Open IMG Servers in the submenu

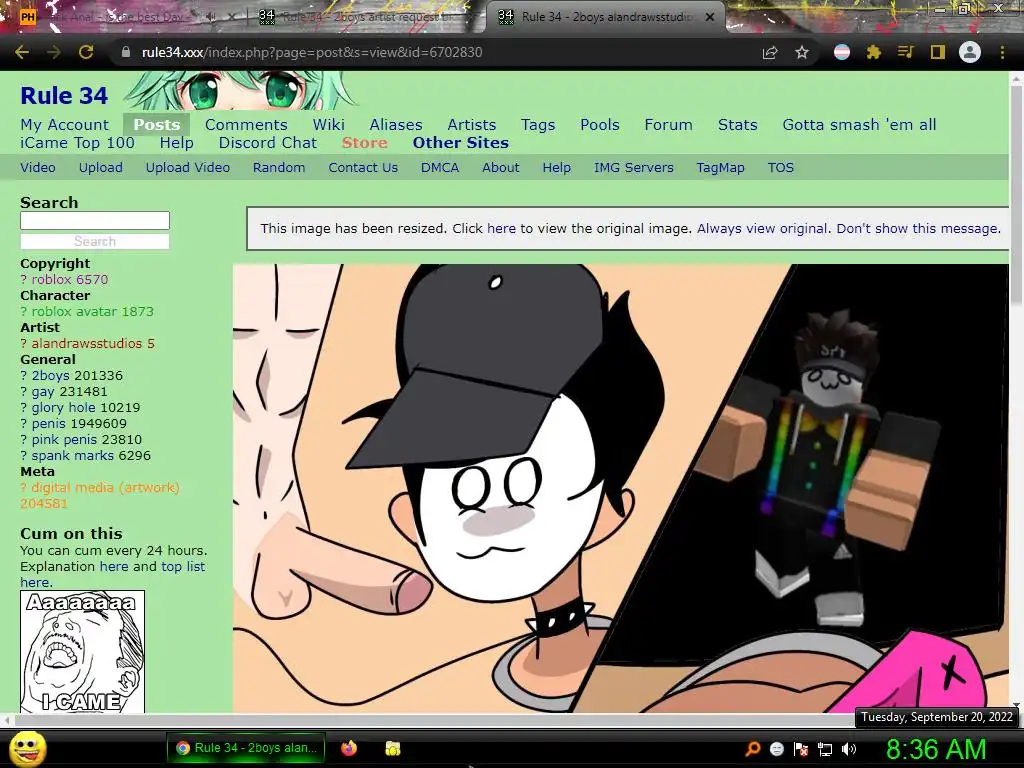pos(633,168)
